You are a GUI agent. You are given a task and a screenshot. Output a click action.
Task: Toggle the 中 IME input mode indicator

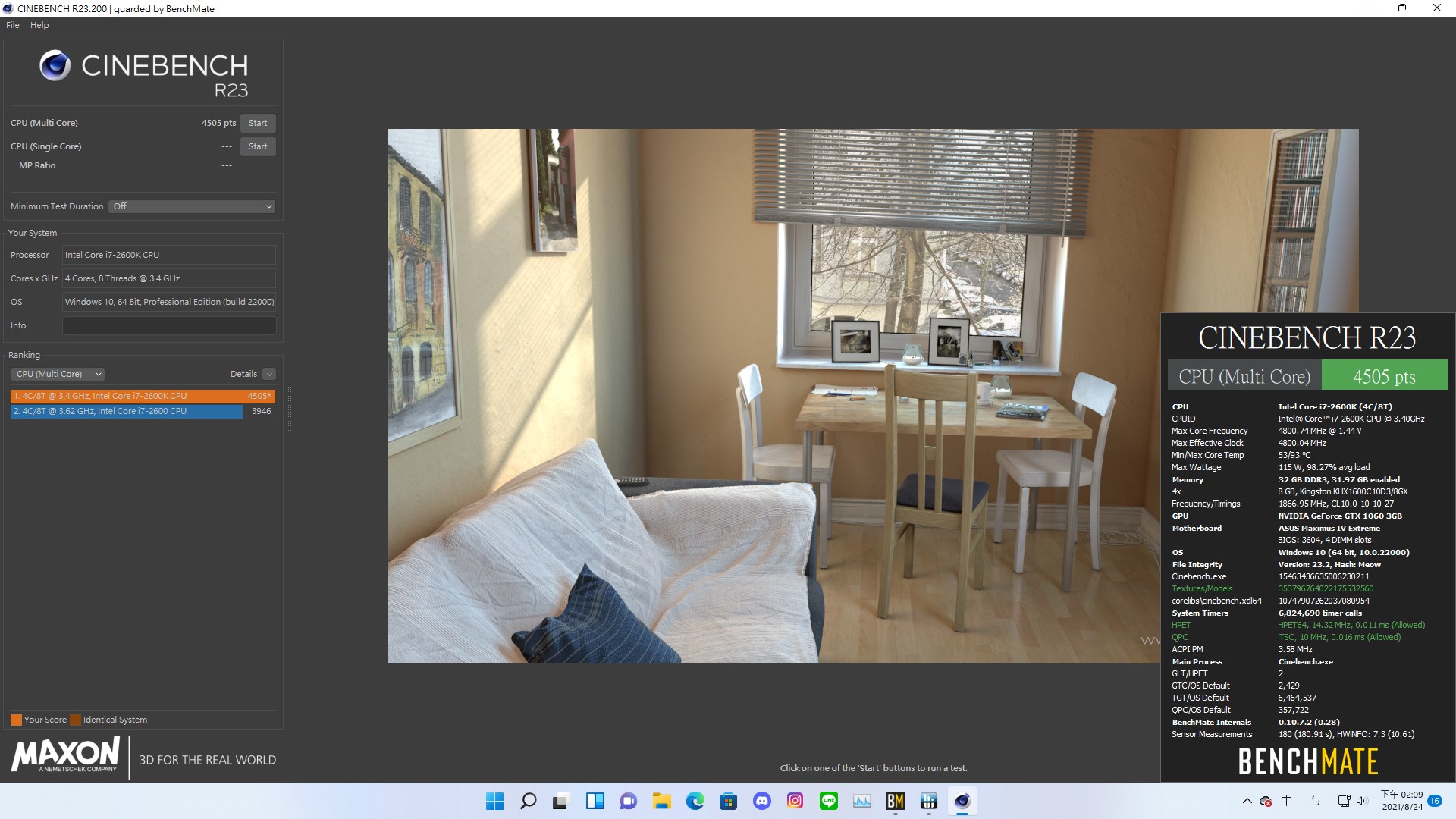[x=1286, y=801]
